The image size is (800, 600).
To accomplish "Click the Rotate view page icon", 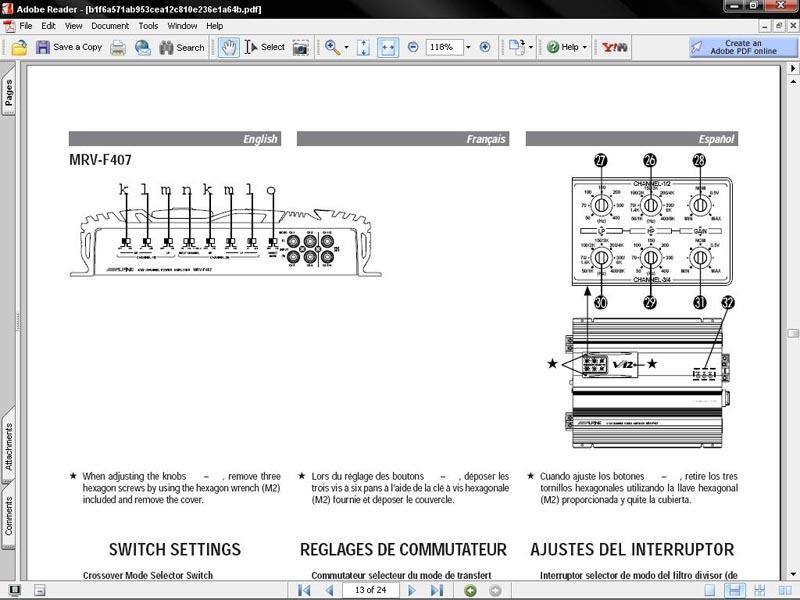I will [x=516, y=47].
